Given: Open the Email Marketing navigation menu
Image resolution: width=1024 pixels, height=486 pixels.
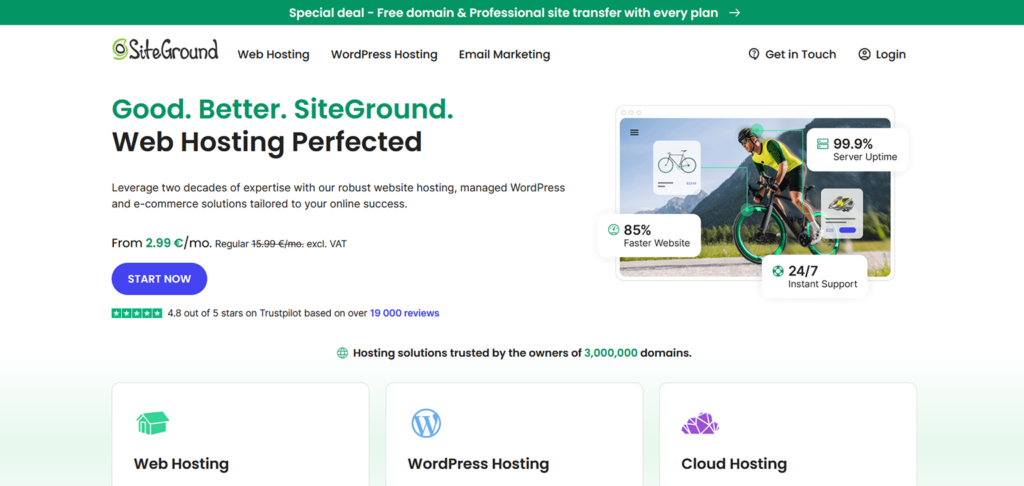Looking at the screenshot, I should point(504,54).
